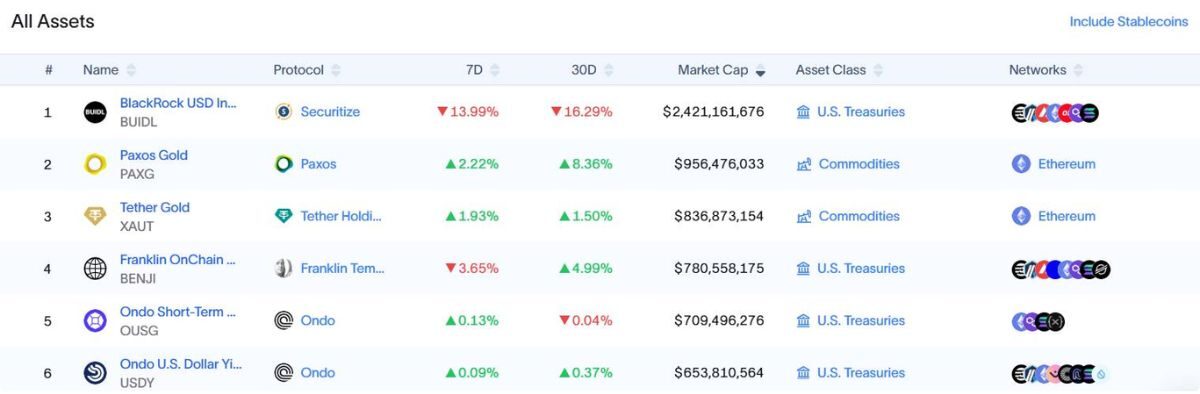Click the U.S. Treasuries bank icon in BUIDL row
The height and width of the screenshot is (394, 1200).
tap(803, 112)
